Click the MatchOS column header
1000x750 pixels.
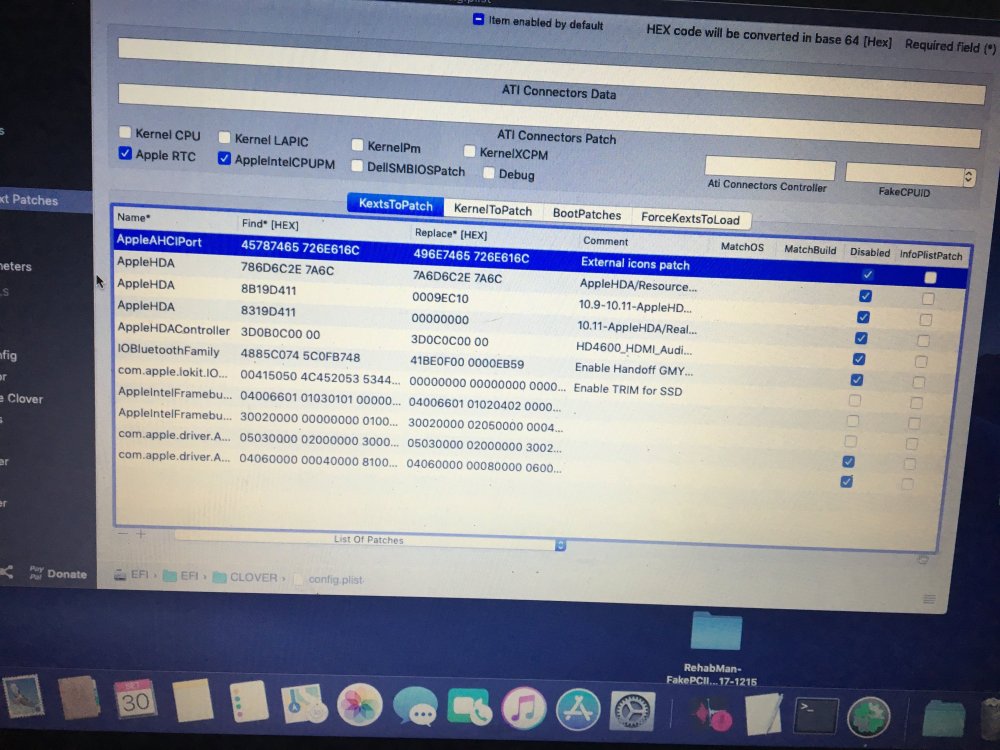click(742, 246)
